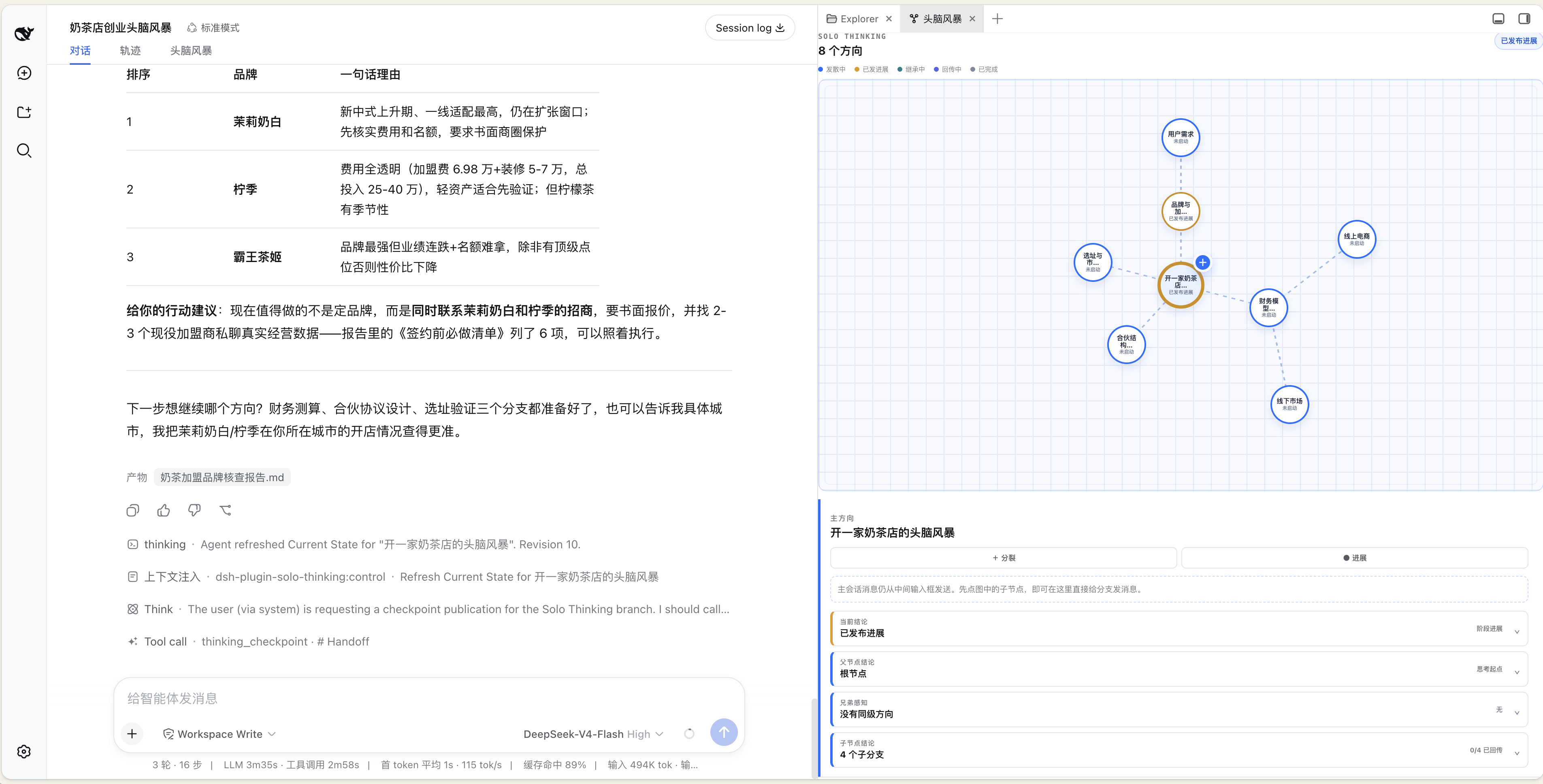Copy the assistant reply
The image size is (1543, 784).
(133, 510)
